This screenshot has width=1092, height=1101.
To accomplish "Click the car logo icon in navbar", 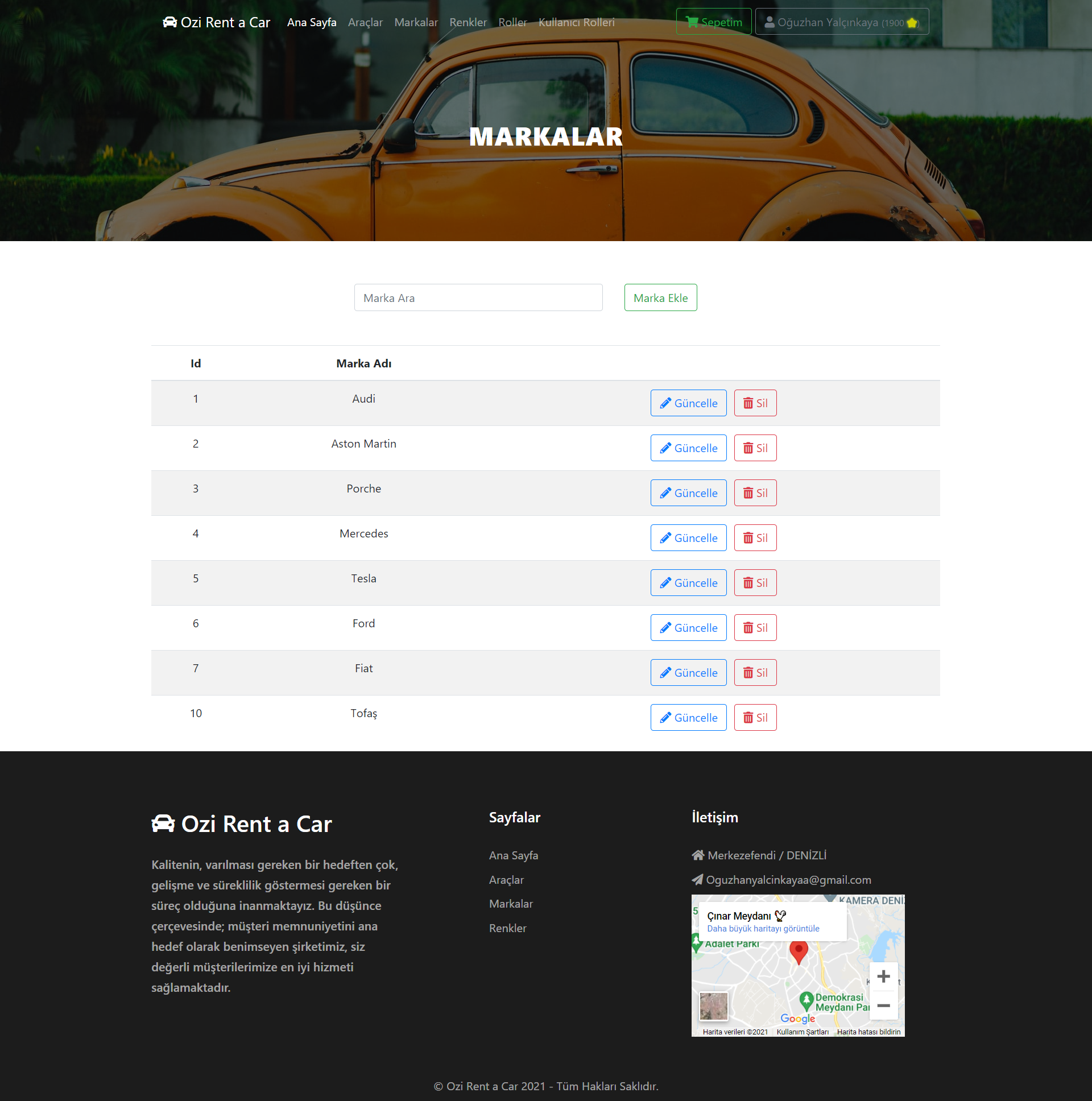I will pos(170,22).
